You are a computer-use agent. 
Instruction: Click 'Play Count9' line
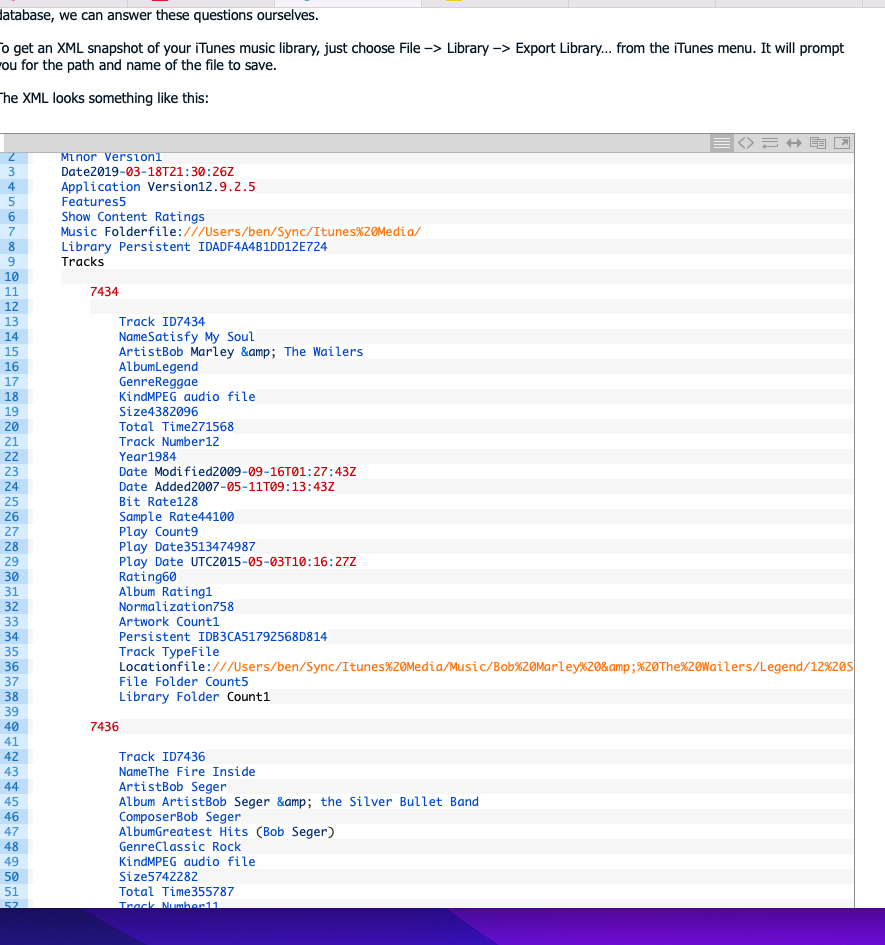coord(158,532)
